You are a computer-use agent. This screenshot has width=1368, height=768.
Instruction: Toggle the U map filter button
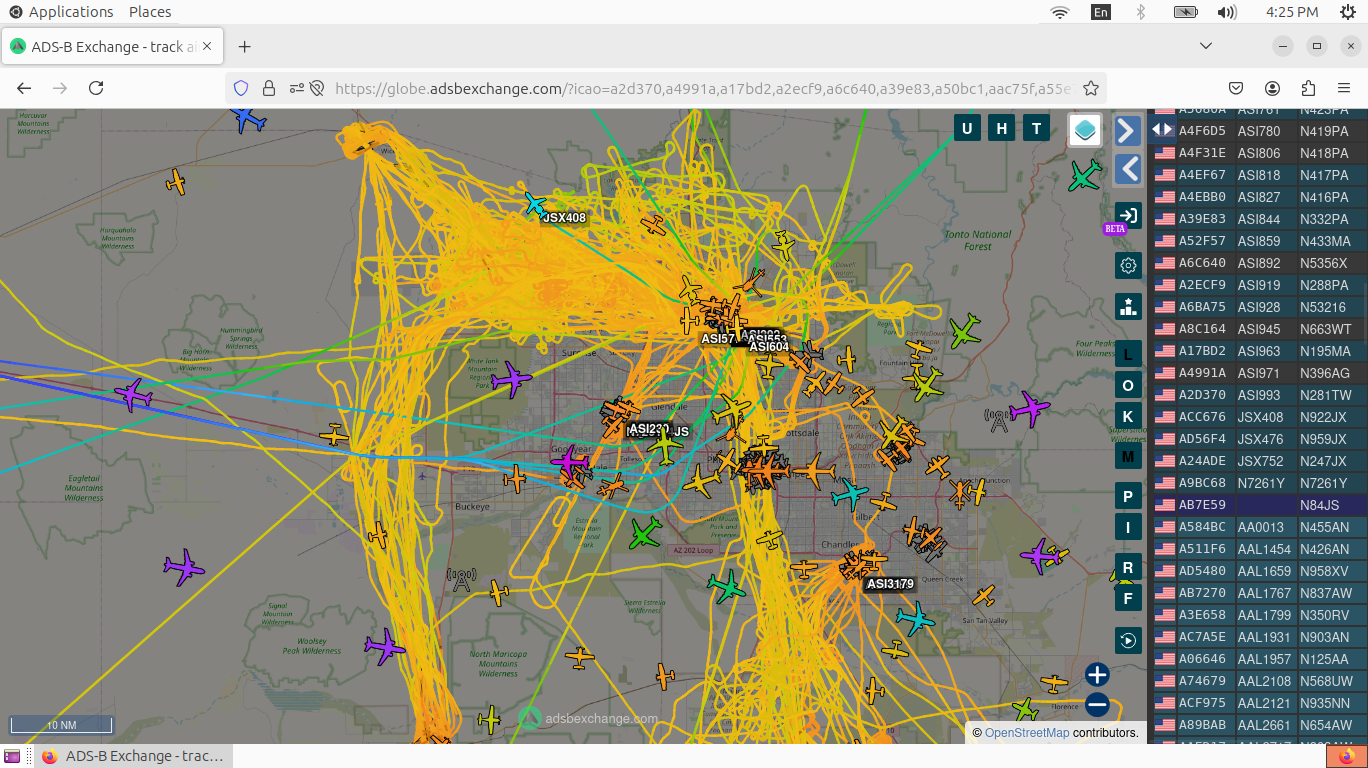[x=967, y=128]
